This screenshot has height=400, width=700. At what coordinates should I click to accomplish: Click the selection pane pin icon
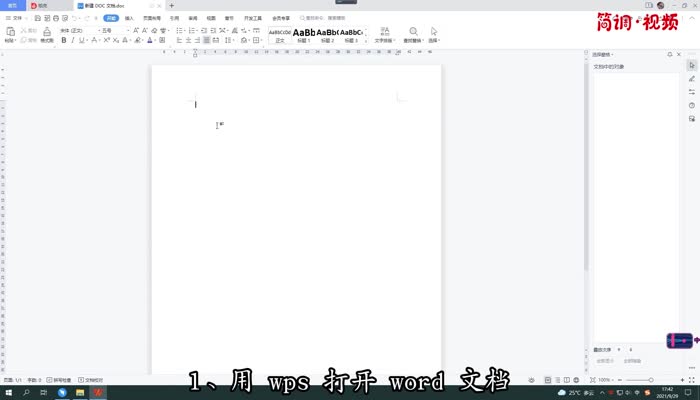coord(670,54)
